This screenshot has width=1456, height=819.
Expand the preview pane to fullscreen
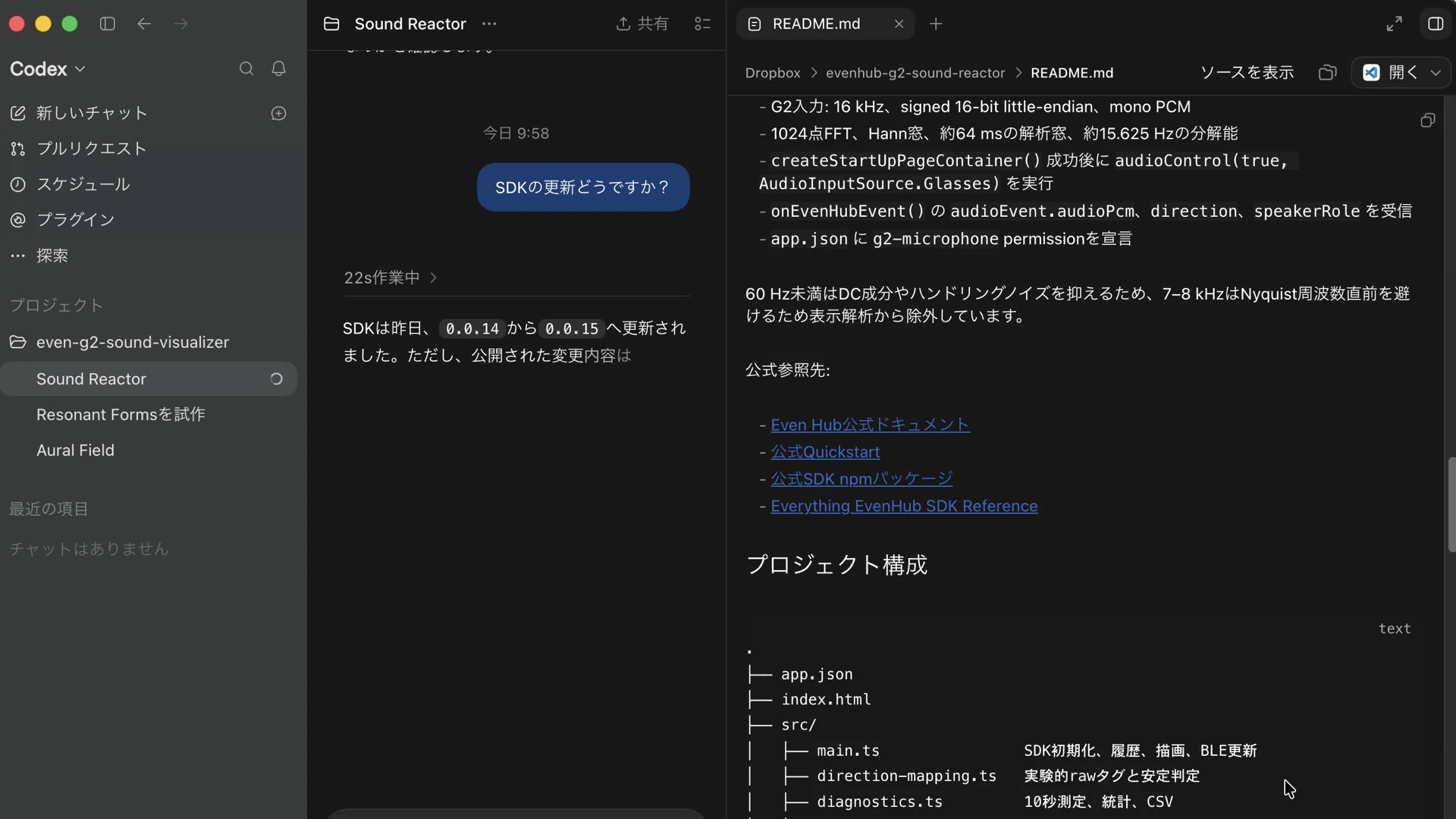1394,24
